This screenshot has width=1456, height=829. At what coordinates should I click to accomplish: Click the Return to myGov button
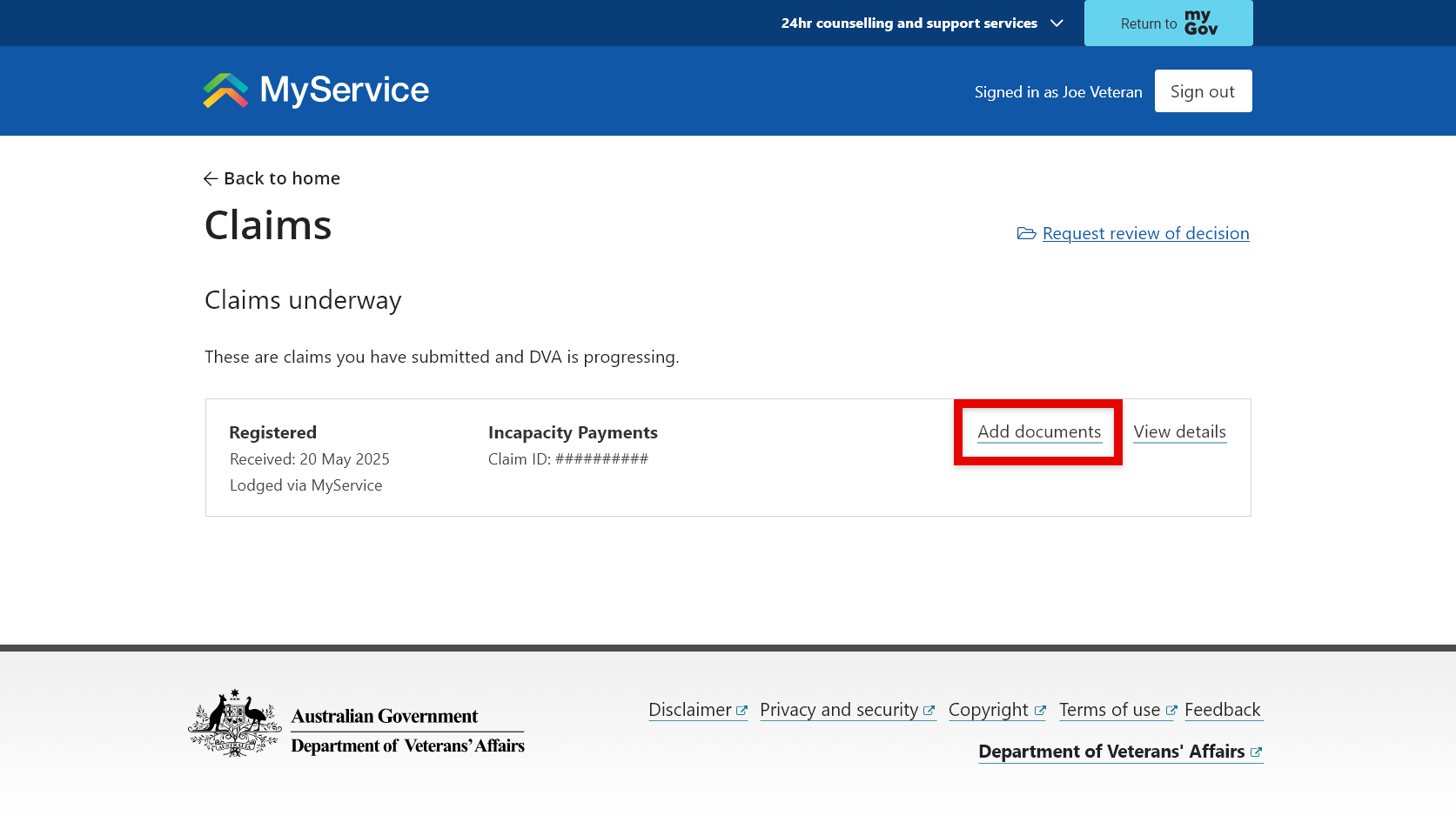[x=1168, y=23]
